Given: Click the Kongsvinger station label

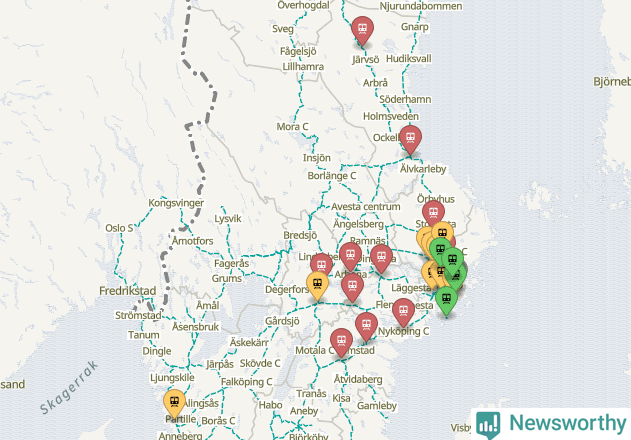Looking at the screenshot, I should (176, 202).
